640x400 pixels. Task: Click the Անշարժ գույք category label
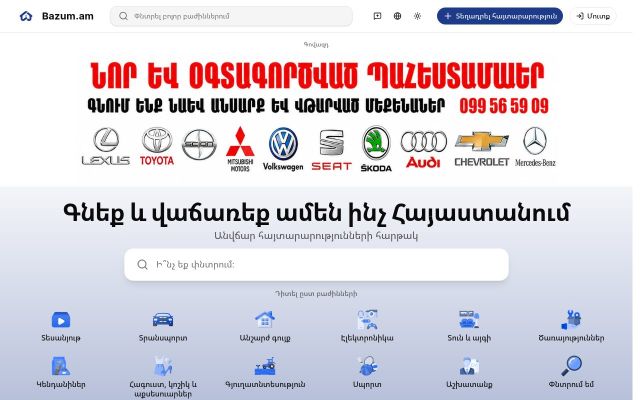[x=265, y=338]
